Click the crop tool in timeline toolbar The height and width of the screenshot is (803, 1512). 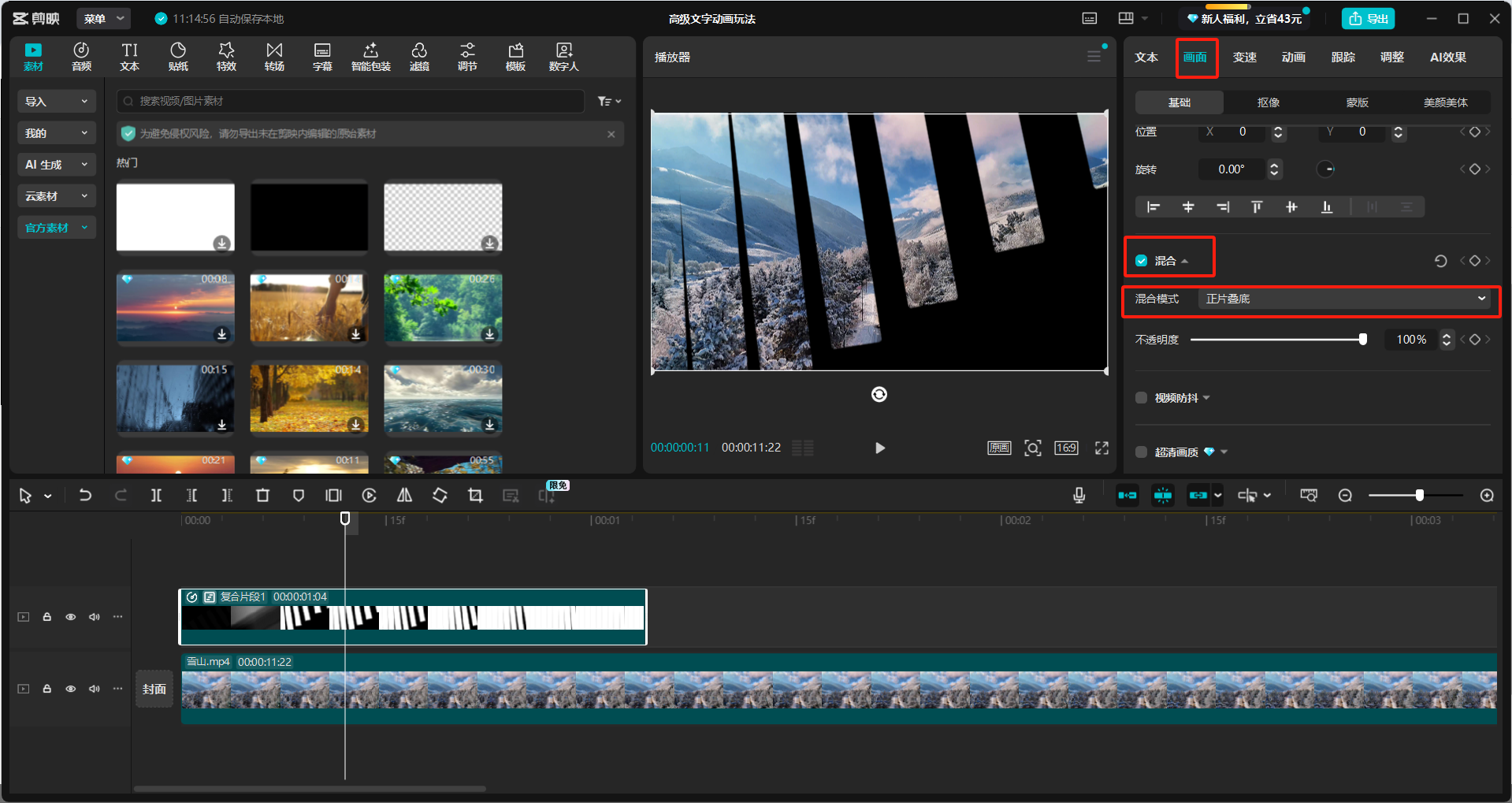click(475, 496)
